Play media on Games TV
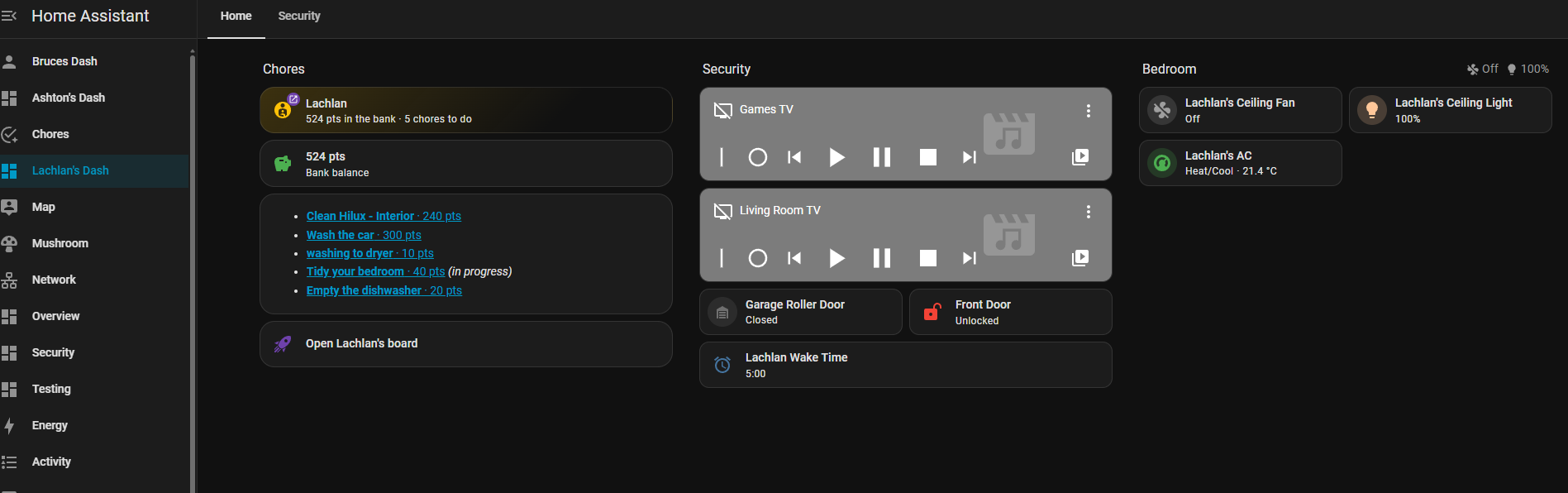1568x493 pixels. [836, 157]
